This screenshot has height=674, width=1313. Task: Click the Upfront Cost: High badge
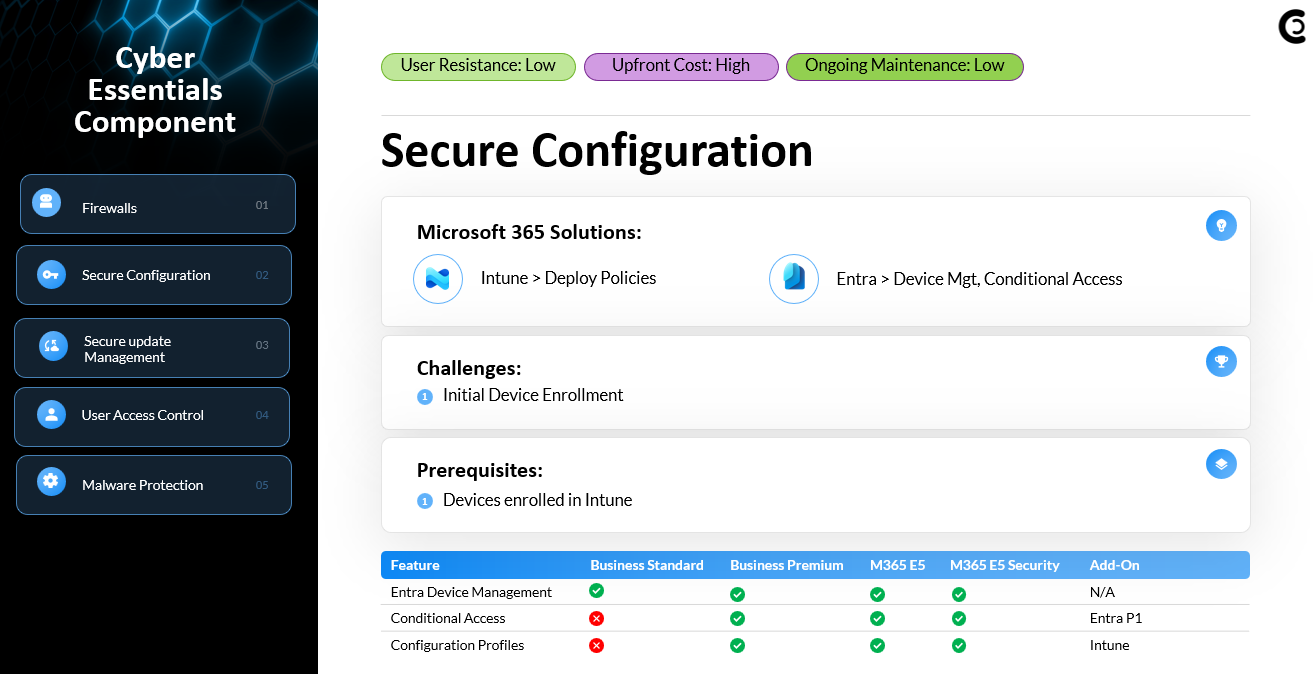(x=681, y=66)
